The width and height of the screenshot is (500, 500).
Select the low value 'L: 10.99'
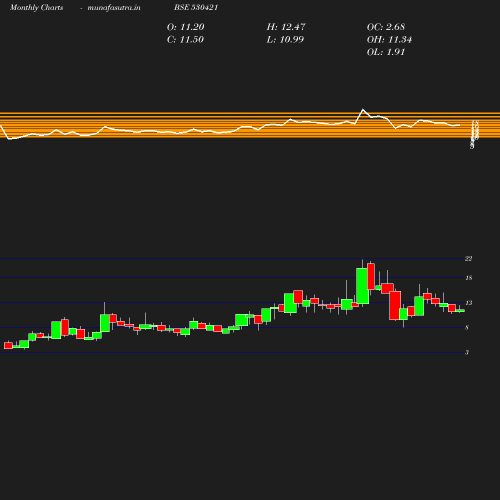(285, 40)
